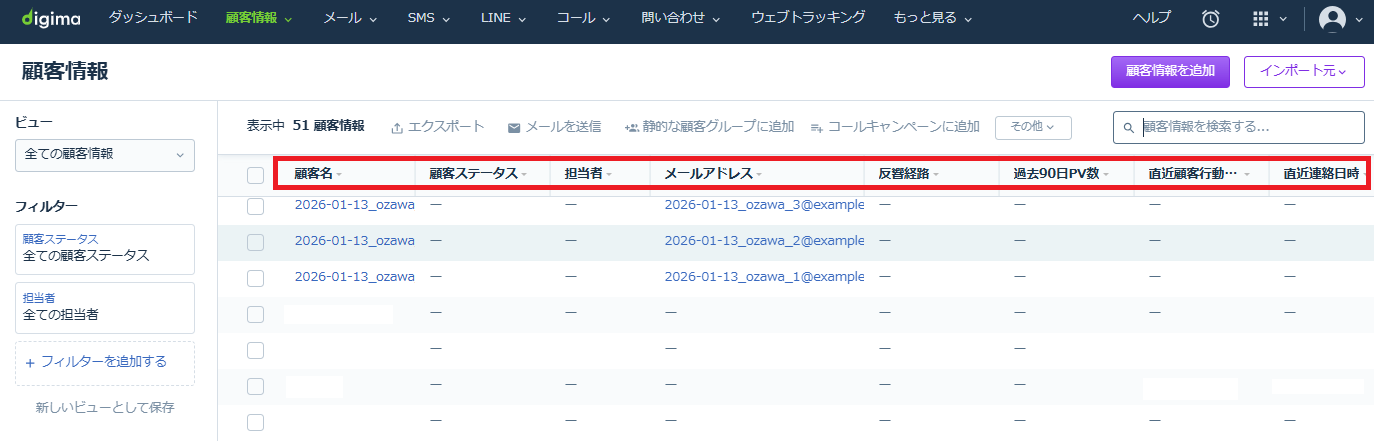Sort by 担当者 column header
This screenshot has width=1374, height=441.
coord(588,174)
